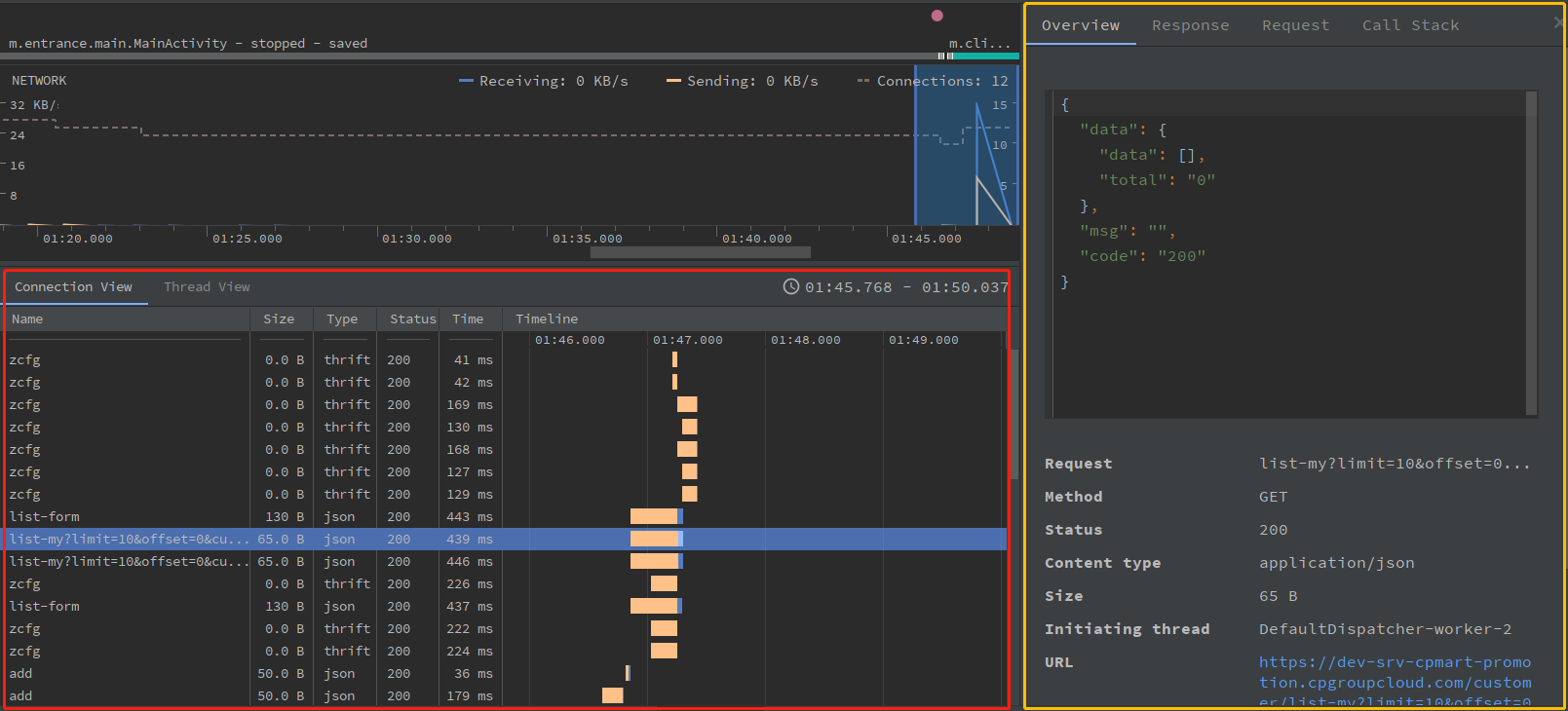1568x711 pixels.
Task: Click the orange timeline bar for 179 ms add
Action: 612,695
